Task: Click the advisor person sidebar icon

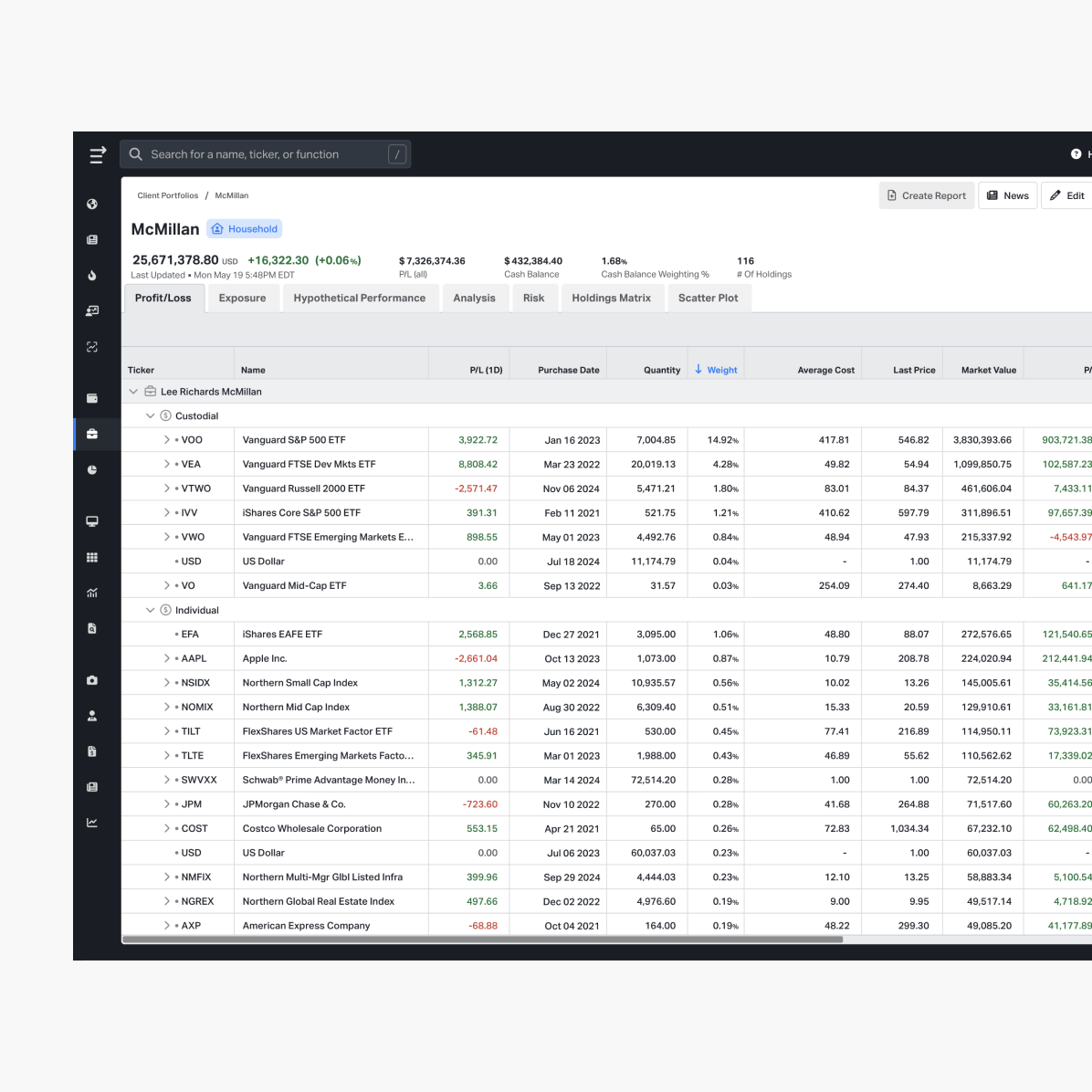Action: pyautogui.click(x=92, y=716)
